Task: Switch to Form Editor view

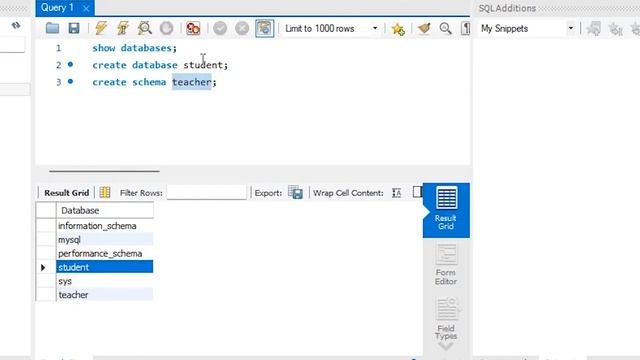Action: [446, 264]
